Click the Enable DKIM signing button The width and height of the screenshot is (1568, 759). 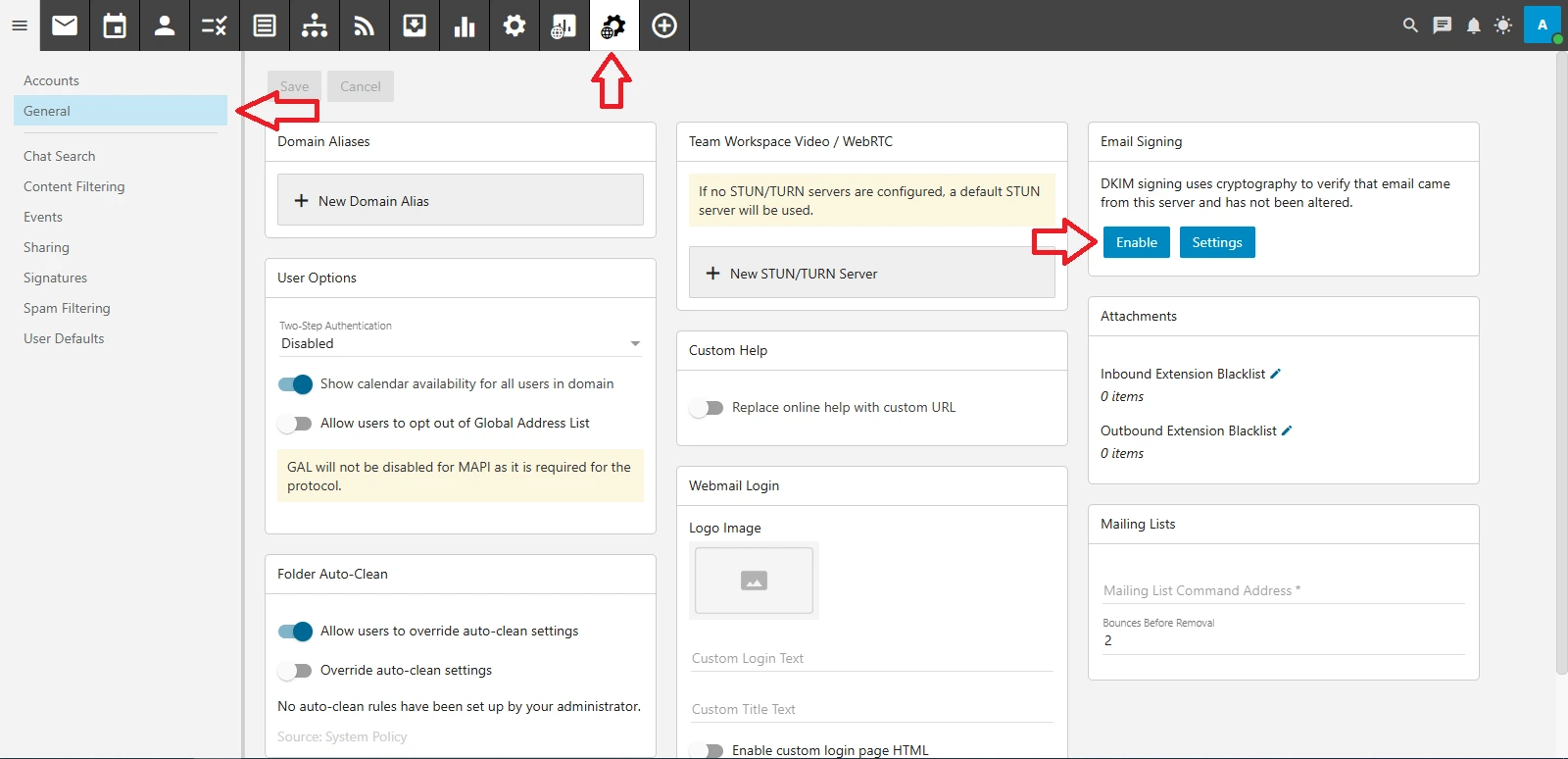(x=1136, y=242)
